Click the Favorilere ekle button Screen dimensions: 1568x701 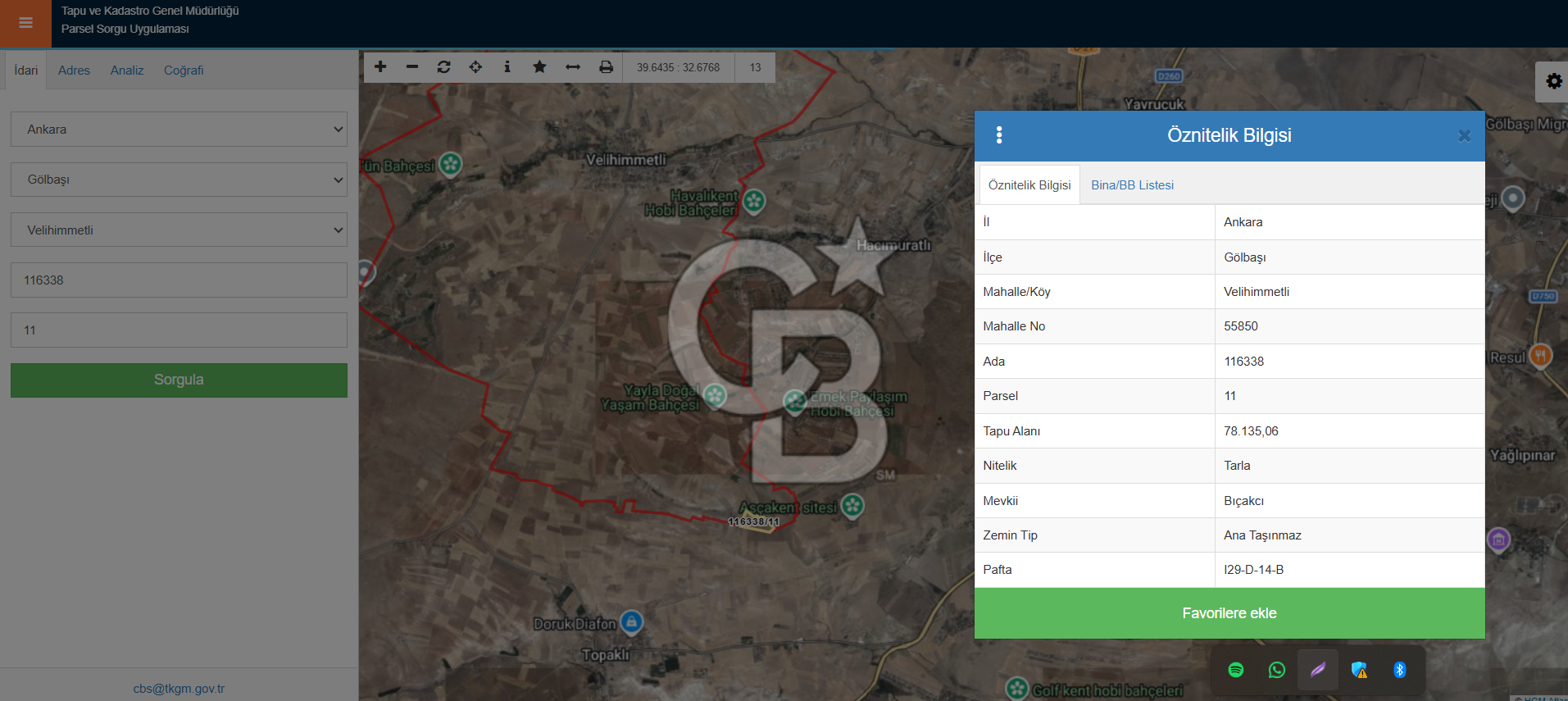[1229, 613]
